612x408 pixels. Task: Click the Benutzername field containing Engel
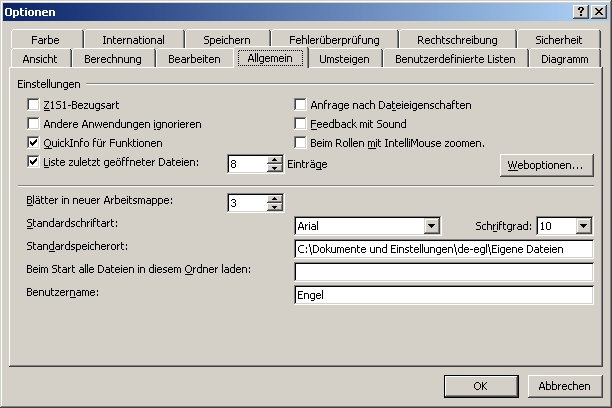(x=444, y=295)
